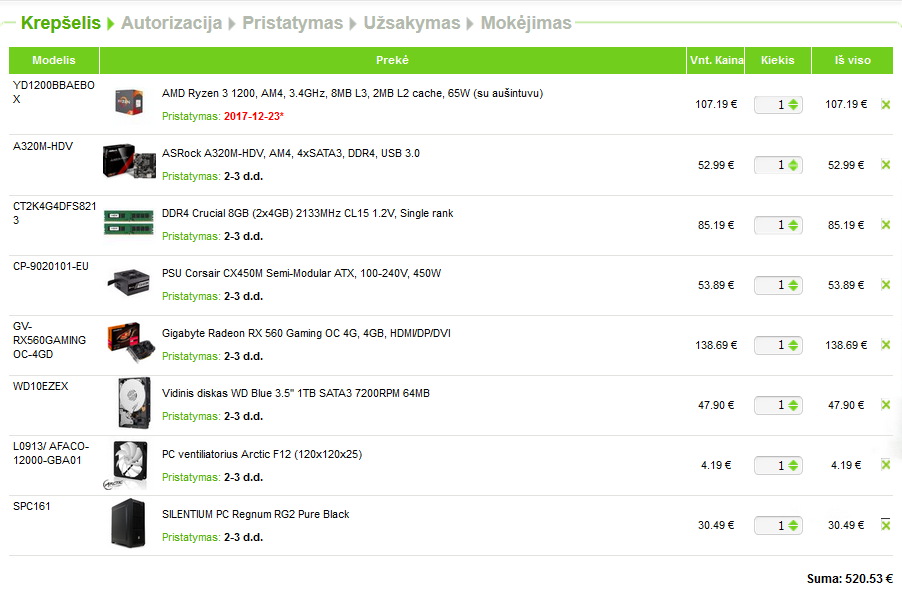Remove Gigabyte Radeon RX 560 from cart
The height and width of the screenshot is (606, 902).
(x=885, y=345)
